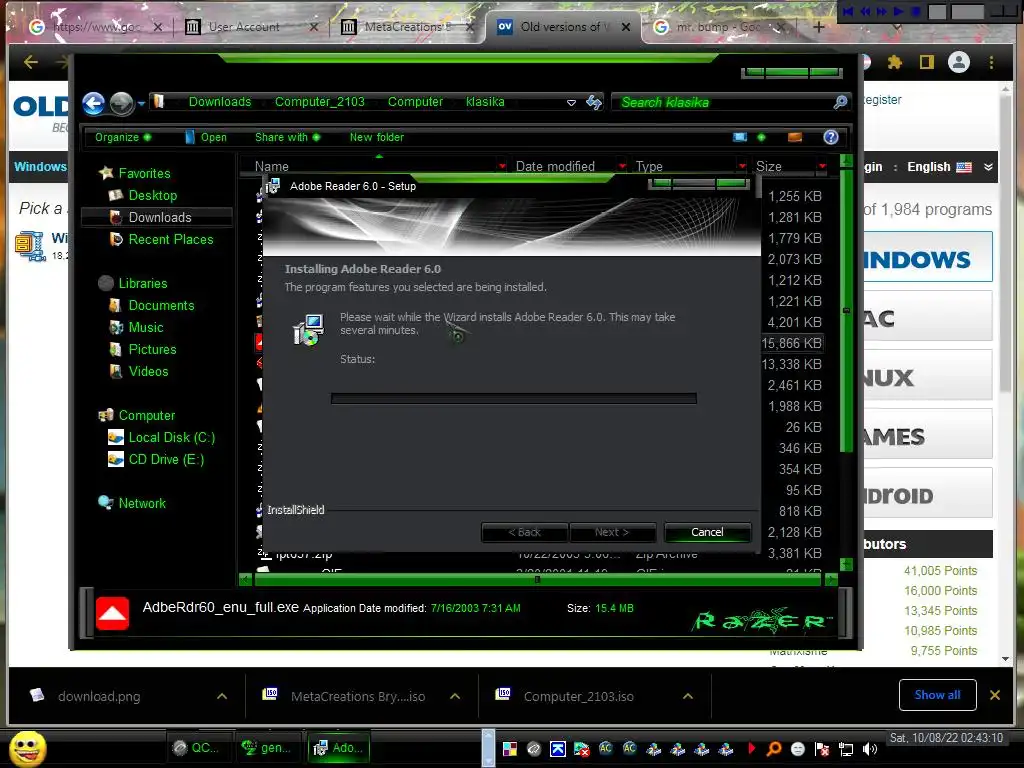Viewport: 1024px width, 768px height.
Task: Click the magnifier icon in Search klasika box
Action: [x=840, y=102]
